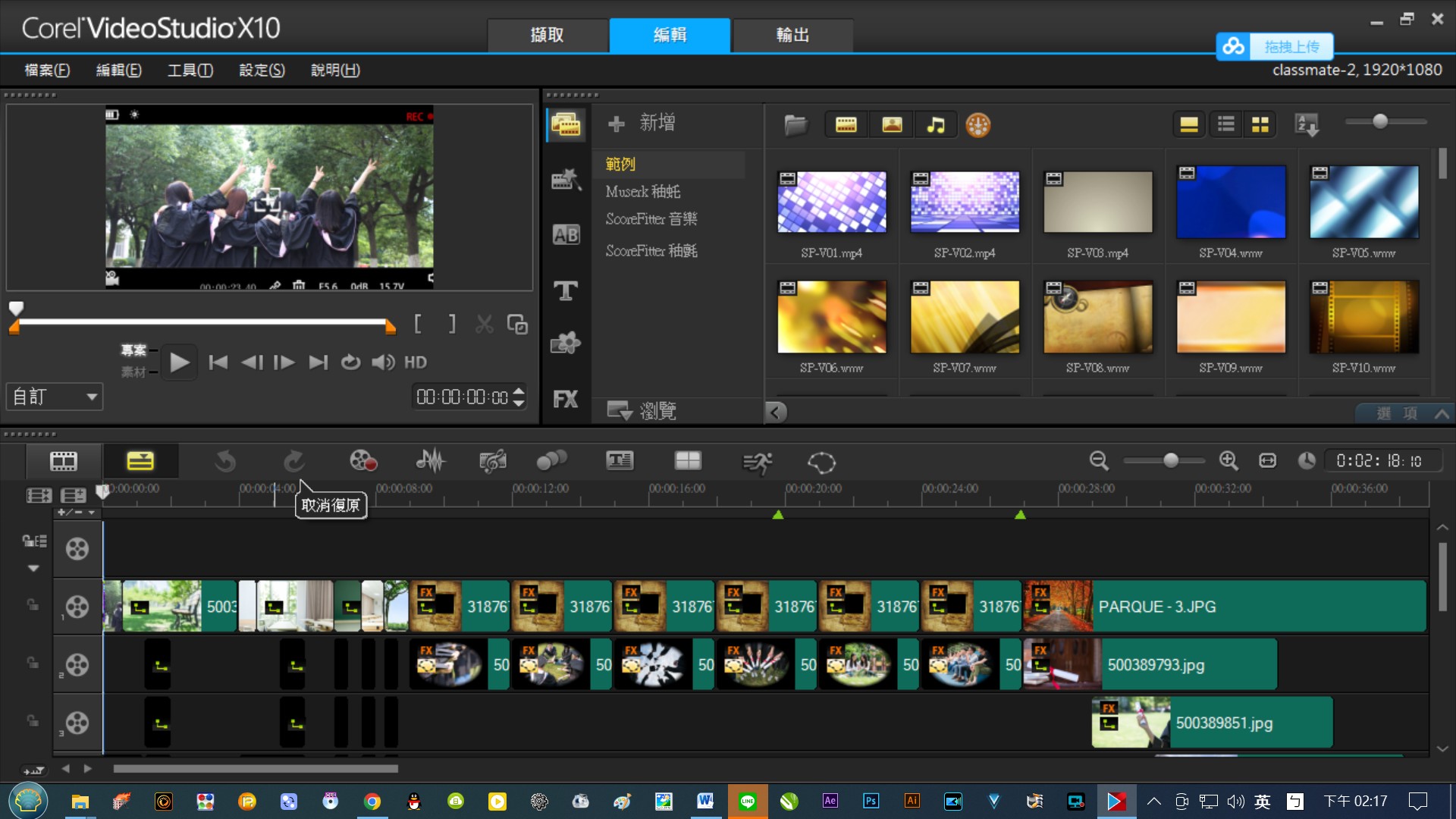Click the orange film reel icon in library toolbar
The image size is (1456, 819).
click(978, 125)
